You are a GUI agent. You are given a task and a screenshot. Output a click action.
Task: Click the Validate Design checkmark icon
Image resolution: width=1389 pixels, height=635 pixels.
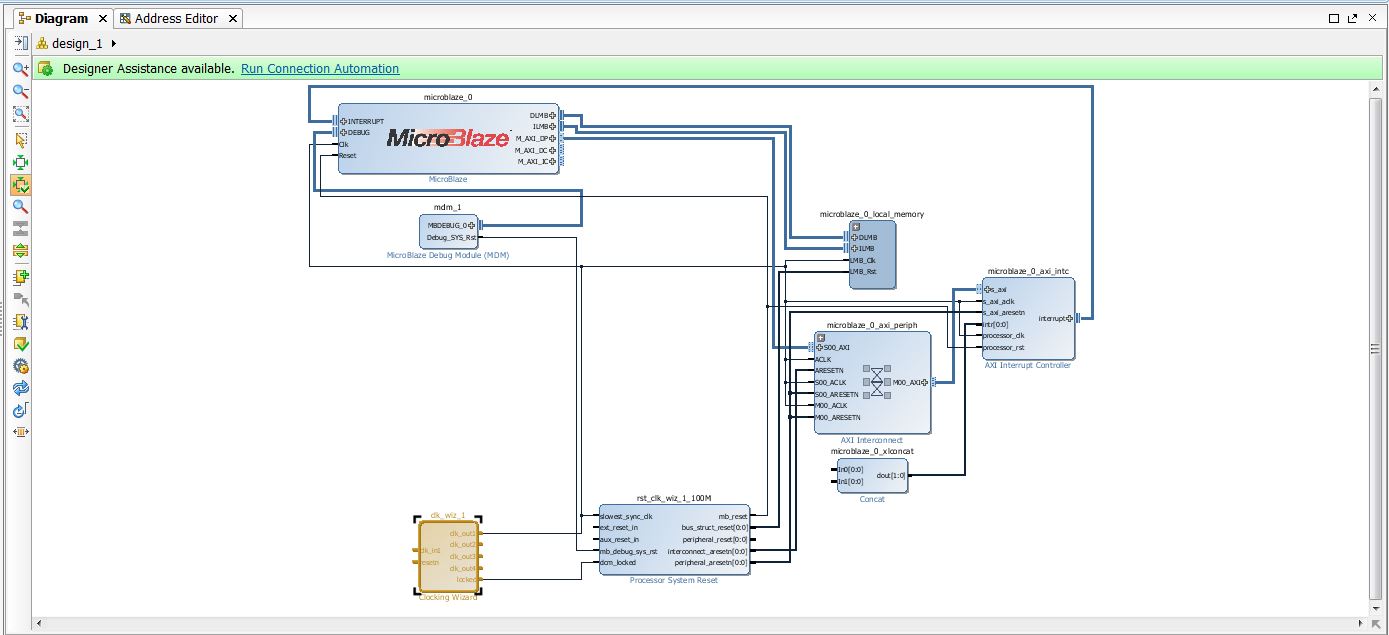pyautogui.click(x=20, y=344)
